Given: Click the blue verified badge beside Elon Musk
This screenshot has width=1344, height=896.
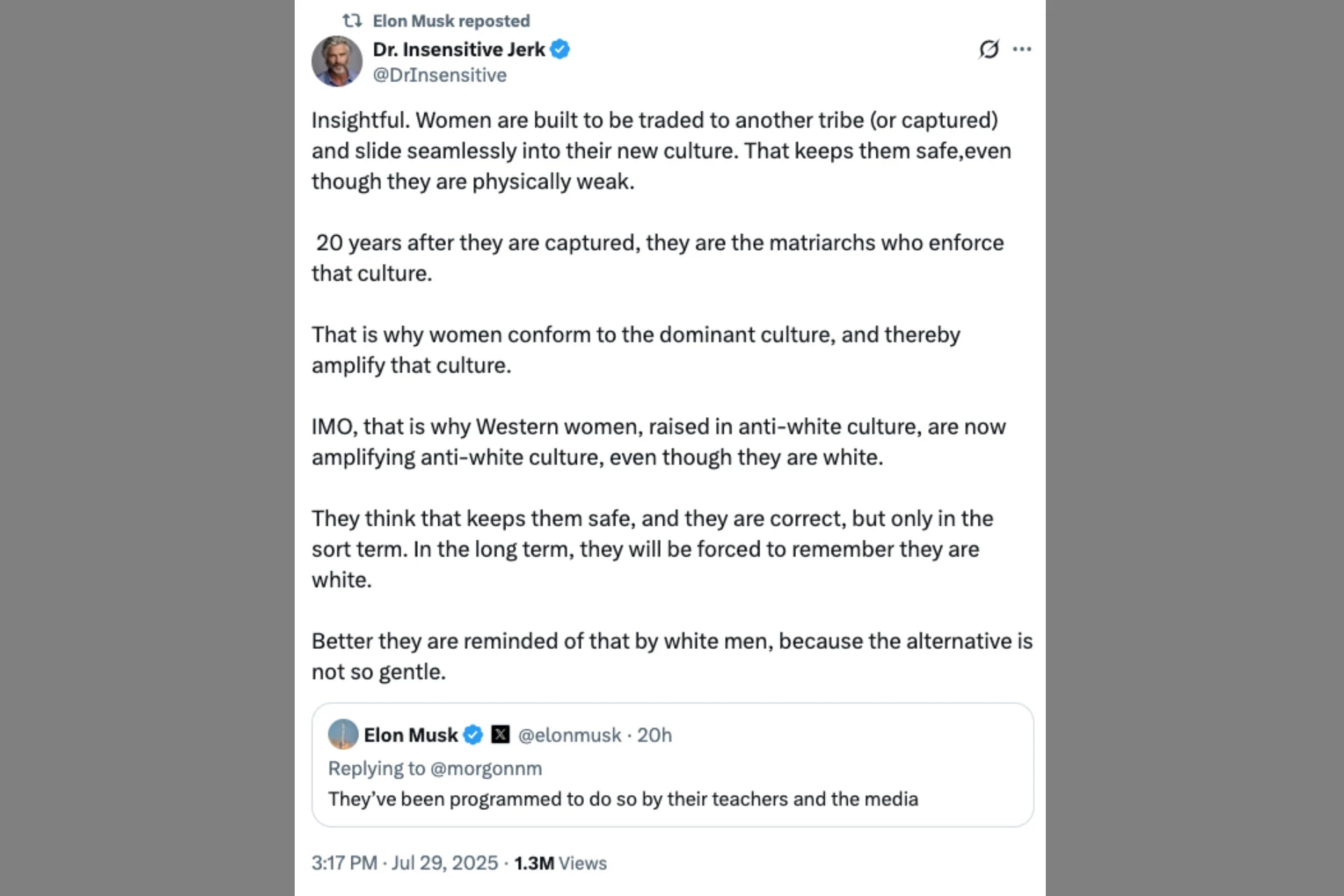Looking at the screenshot, I should (x=473, y=735).
